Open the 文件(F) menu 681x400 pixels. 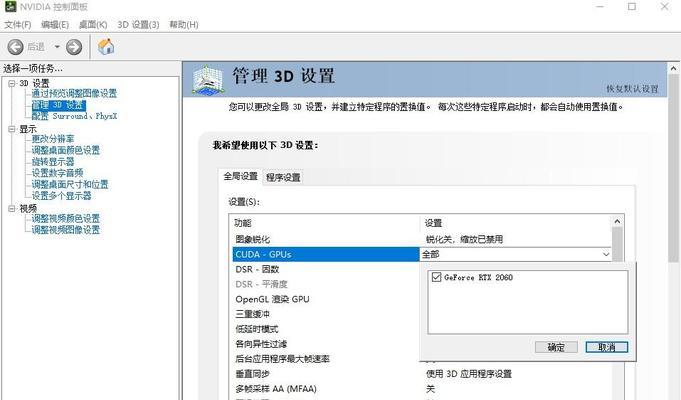(17, 24)
